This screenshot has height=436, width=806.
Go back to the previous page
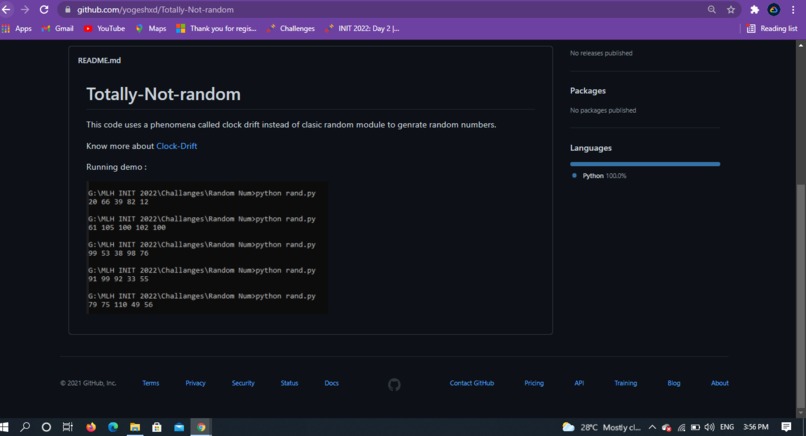click(6, 10)
